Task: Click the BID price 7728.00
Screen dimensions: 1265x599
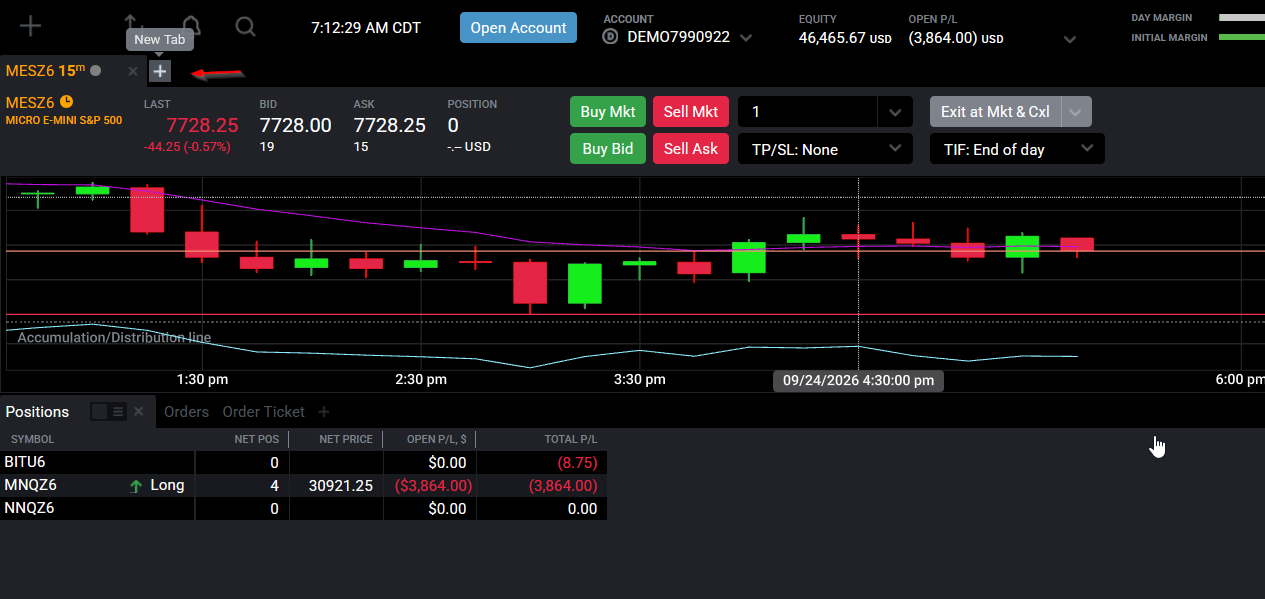Action: coord(295,125)
